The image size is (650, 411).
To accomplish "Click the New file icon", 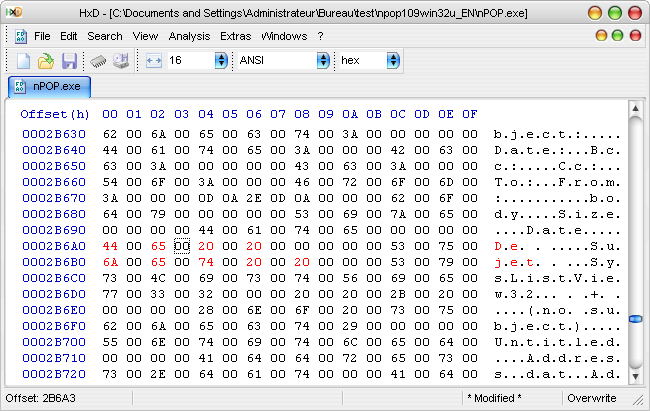I will [x=23, y=61].
